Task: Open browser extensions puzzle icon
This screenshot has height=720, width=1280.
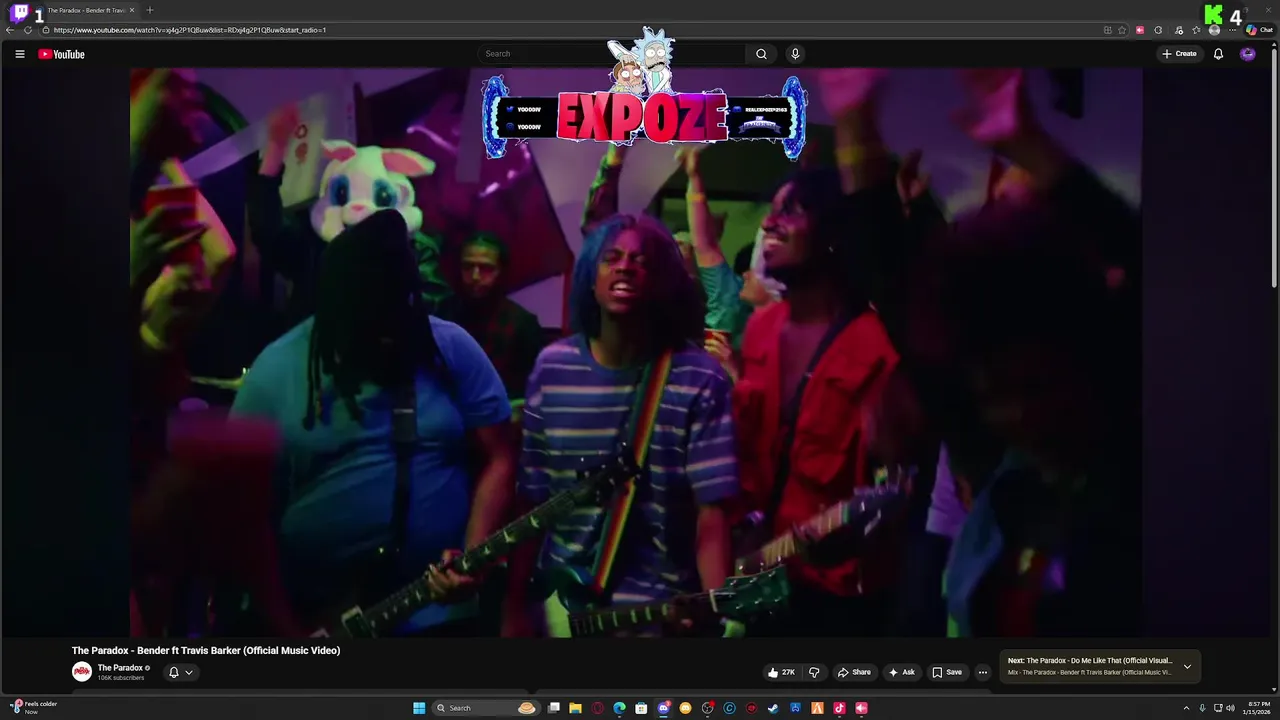Action: (x=1158, y=30)
